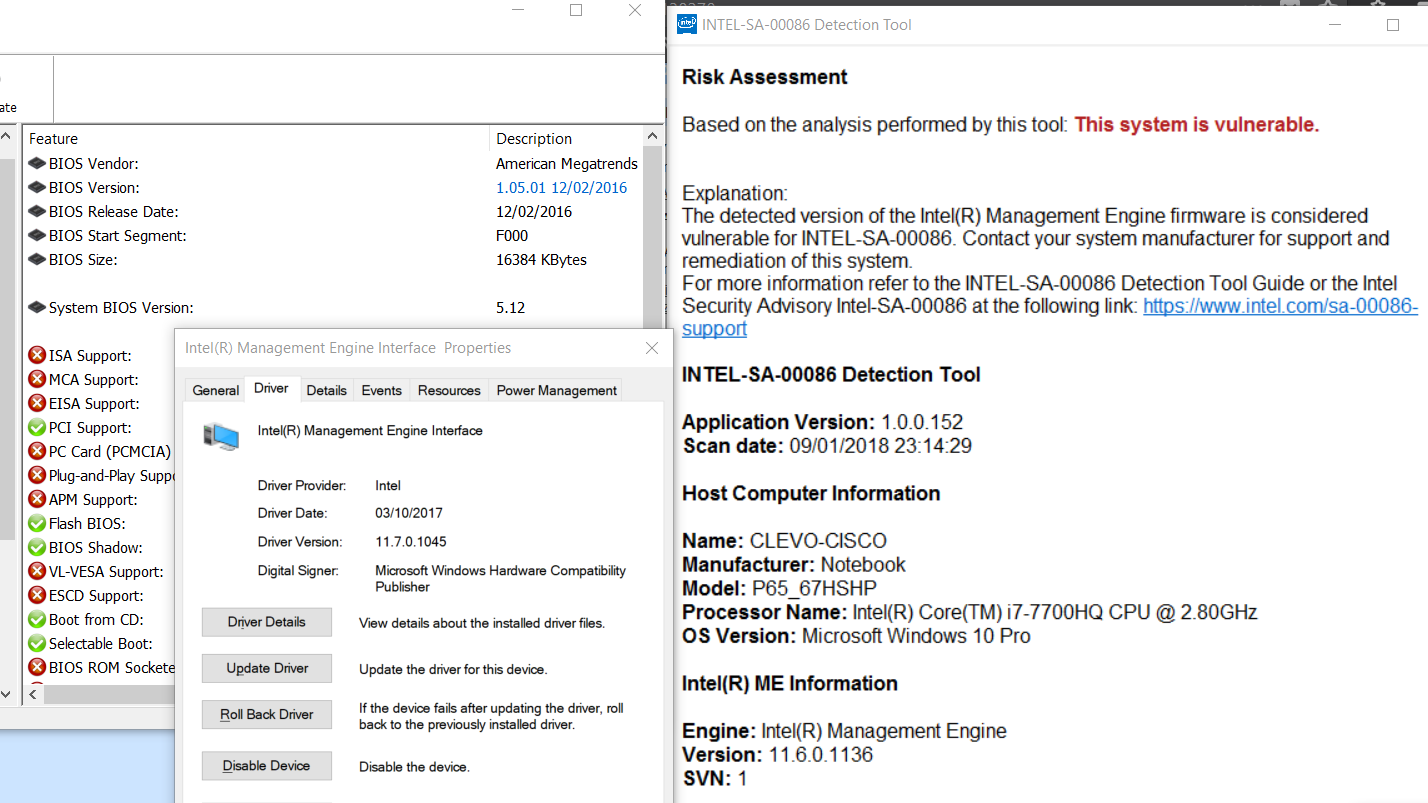Click the Intel logo in the Detection Tool title bar
The image size is (1428, 803).
(687, 24)
